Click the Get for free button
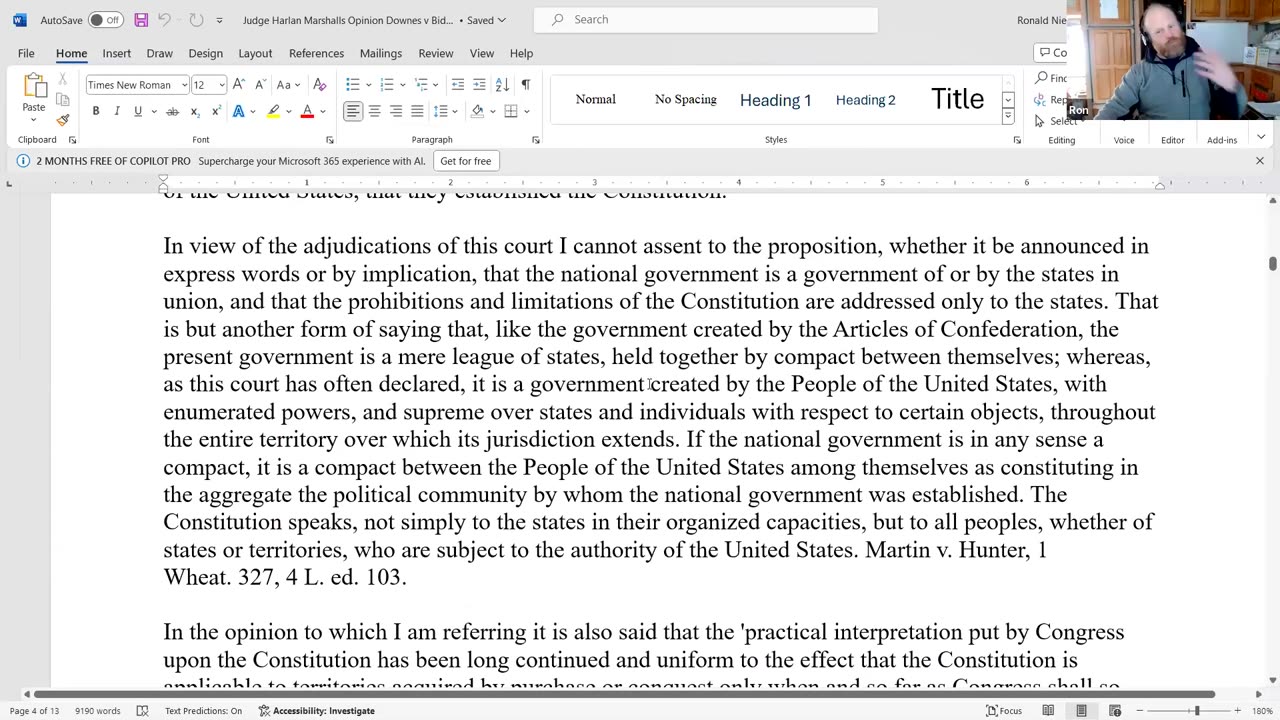 coord(466,161)
